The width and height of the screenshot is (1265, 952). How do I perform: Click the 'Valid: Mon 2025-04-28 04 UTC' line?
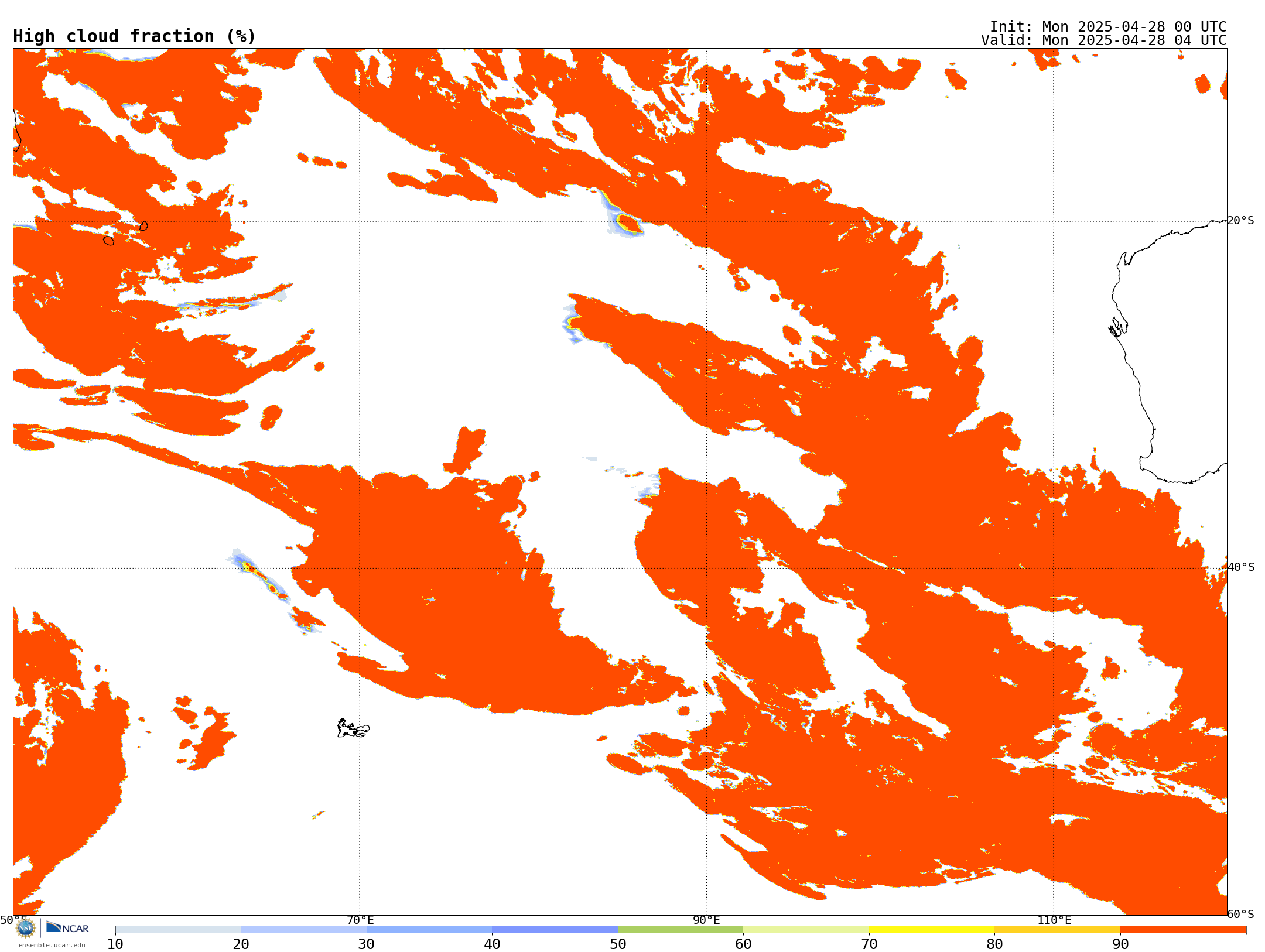coord(1104,40)
